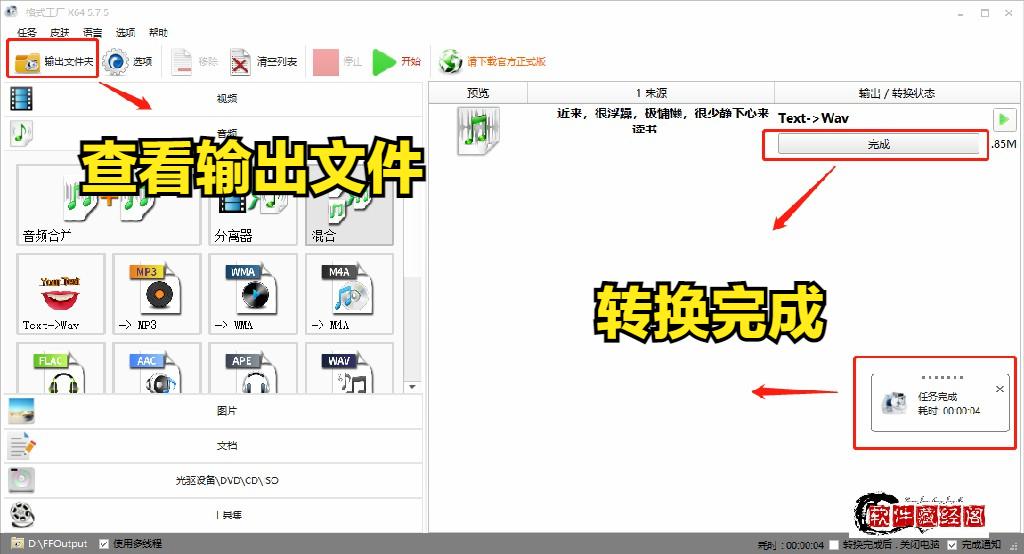Click the task's audio preview thumbnail

(x=479, y=130)
